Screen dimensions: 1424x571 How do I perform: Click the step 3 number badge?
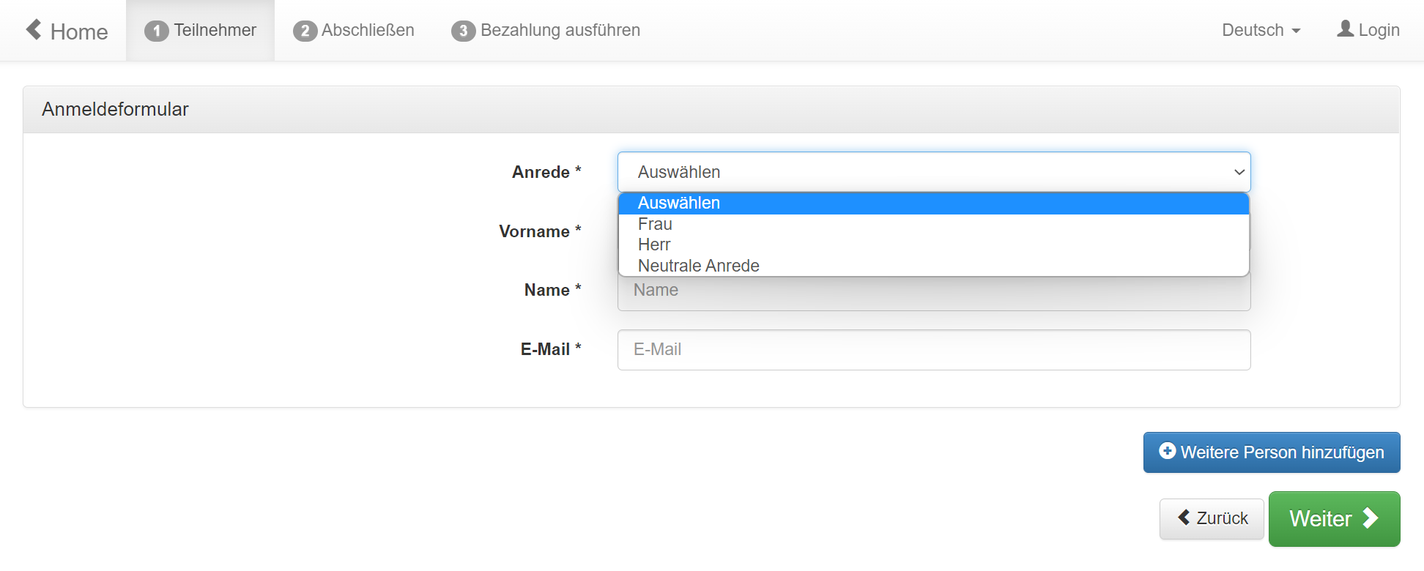tap(463, 31)
